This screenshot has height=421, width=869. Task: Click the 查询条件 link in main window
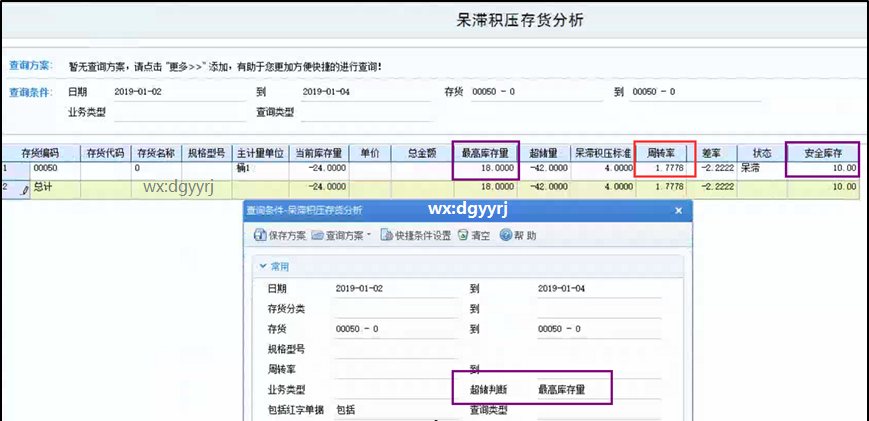point(30,92)
